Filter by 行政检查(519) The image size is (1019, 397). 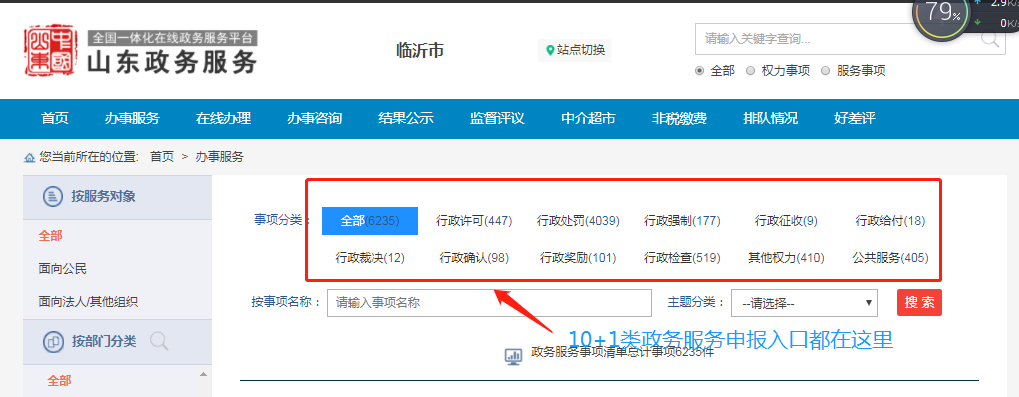tap(682, 258)
